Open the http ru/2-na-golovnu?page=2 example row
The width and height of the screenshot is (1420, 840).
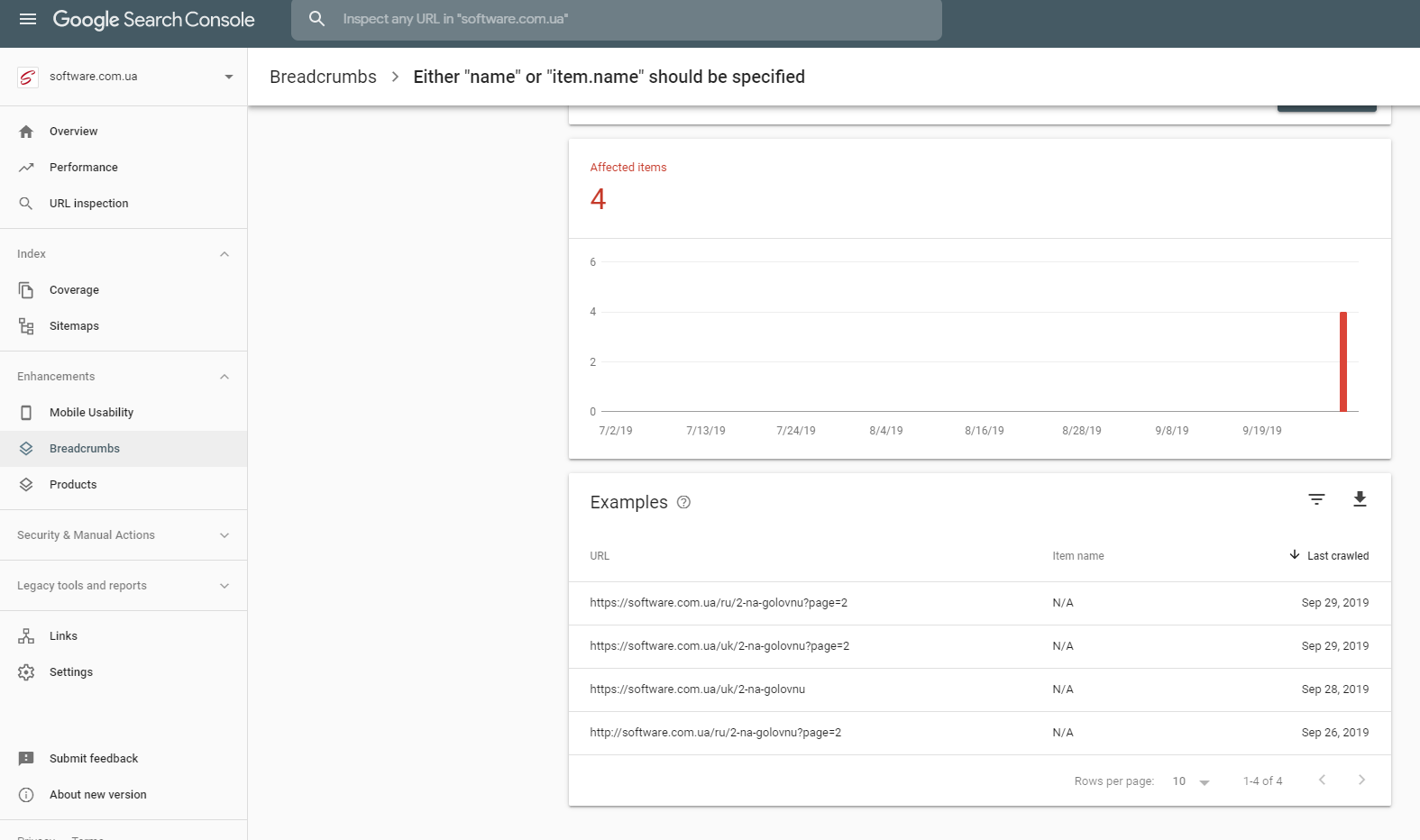coord(979,734)
